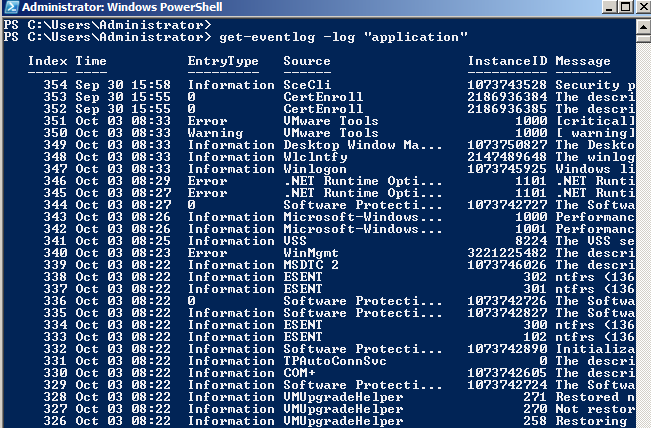The height and width of the screenshot is (428, 651).
Task: Click 'VMware Tools' in the Error row 351
Action: point(331,121)
